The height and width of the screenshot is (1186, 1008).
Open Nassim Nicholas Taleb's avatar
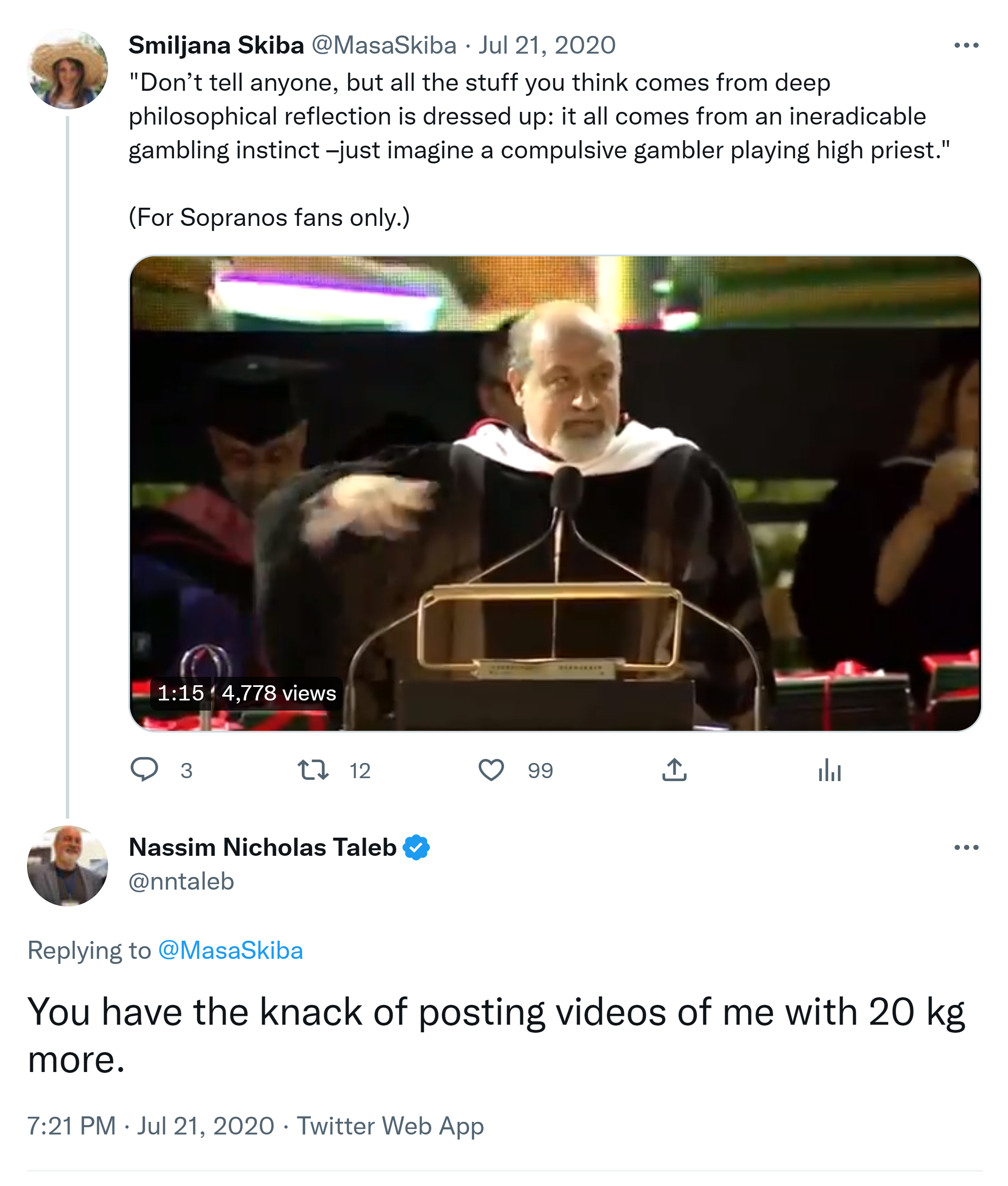click(x=68, y=866)
